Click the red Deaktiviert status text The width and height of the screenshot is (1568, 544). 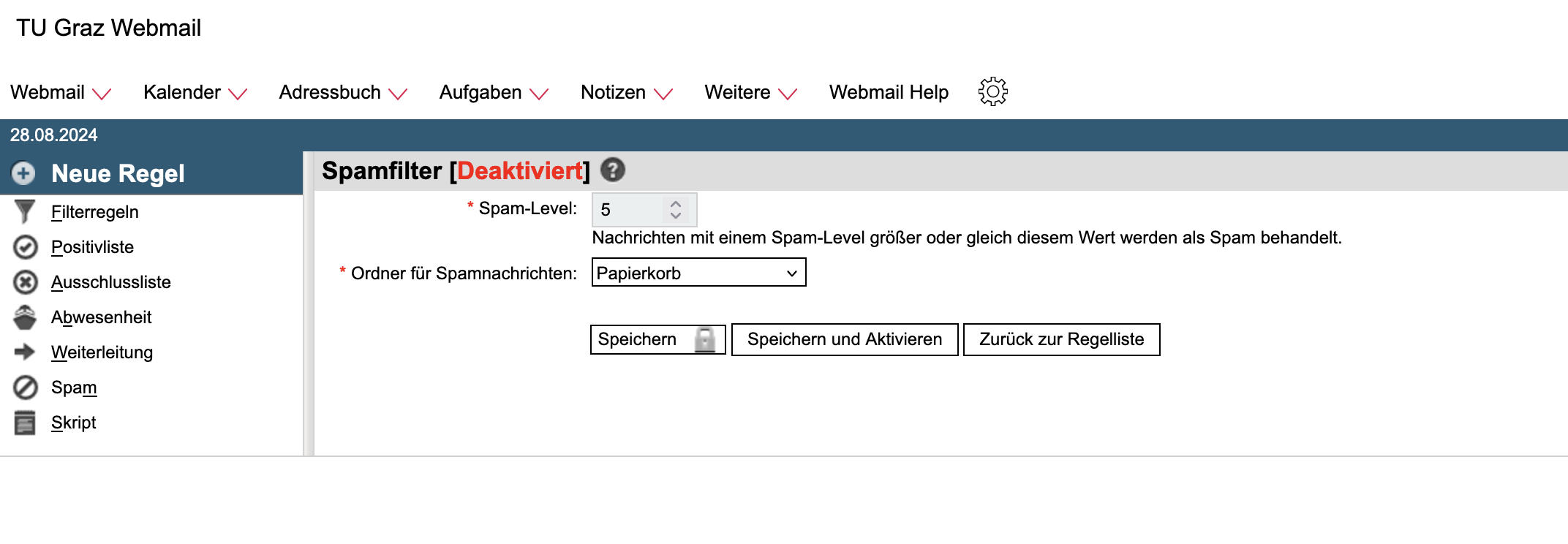click(x=520, y=170)
